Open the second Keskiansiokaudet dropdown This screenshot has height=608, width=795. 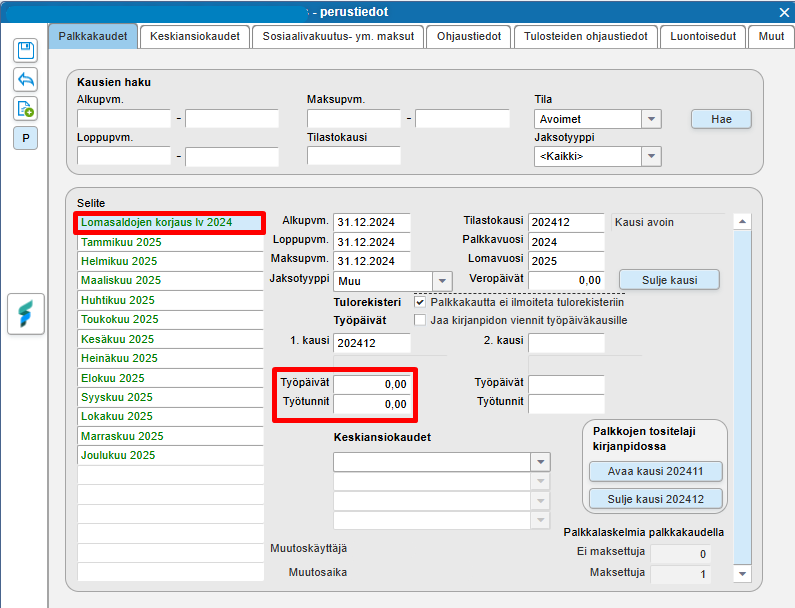click(x=540, y=481)
